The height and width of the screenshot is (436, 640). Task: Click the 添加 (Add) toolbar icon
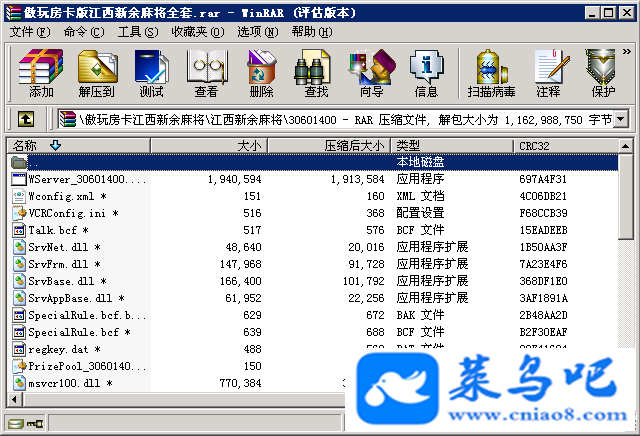(41, 73)
